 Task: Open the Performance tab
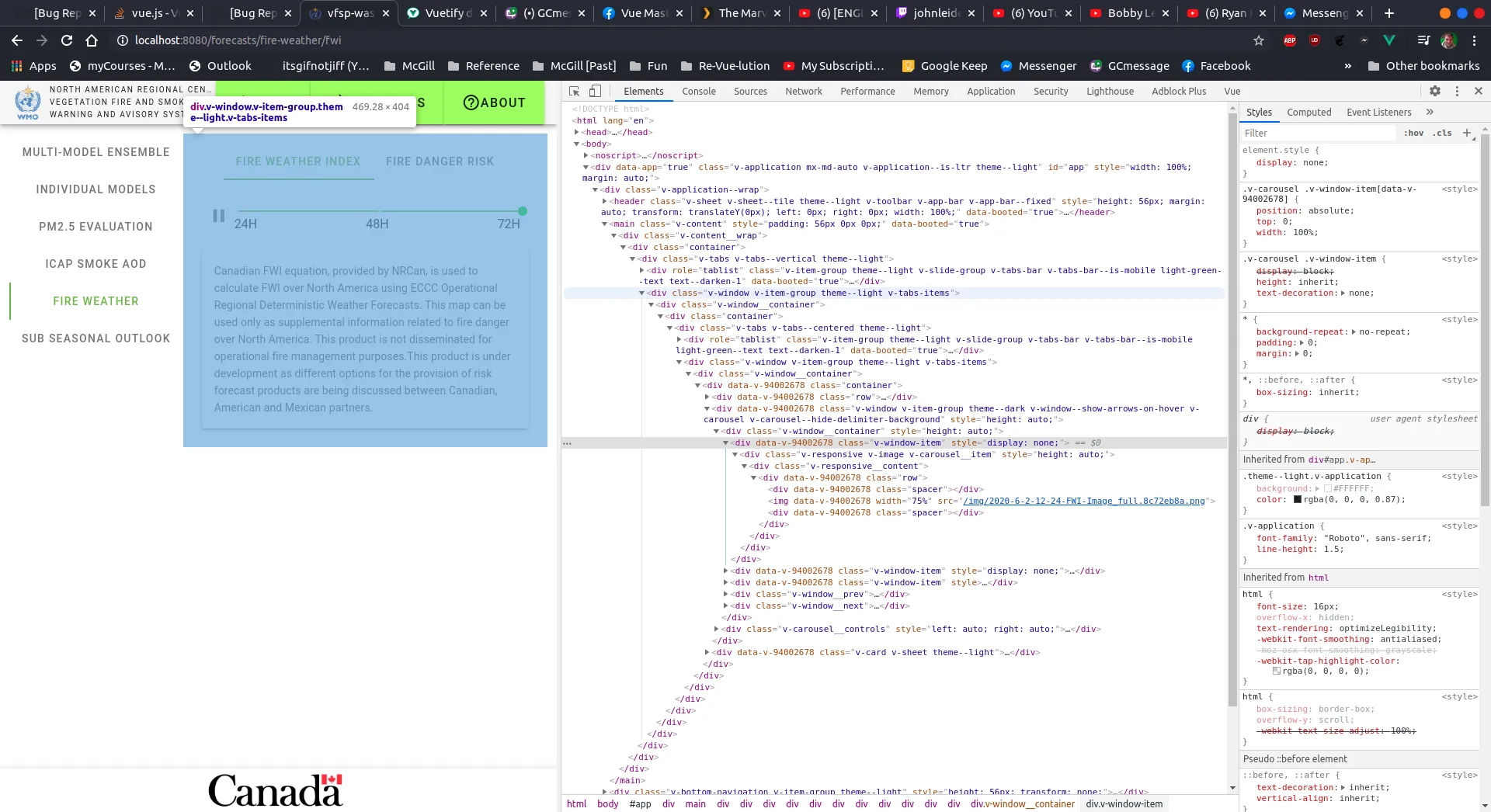(x=867, y=91)
